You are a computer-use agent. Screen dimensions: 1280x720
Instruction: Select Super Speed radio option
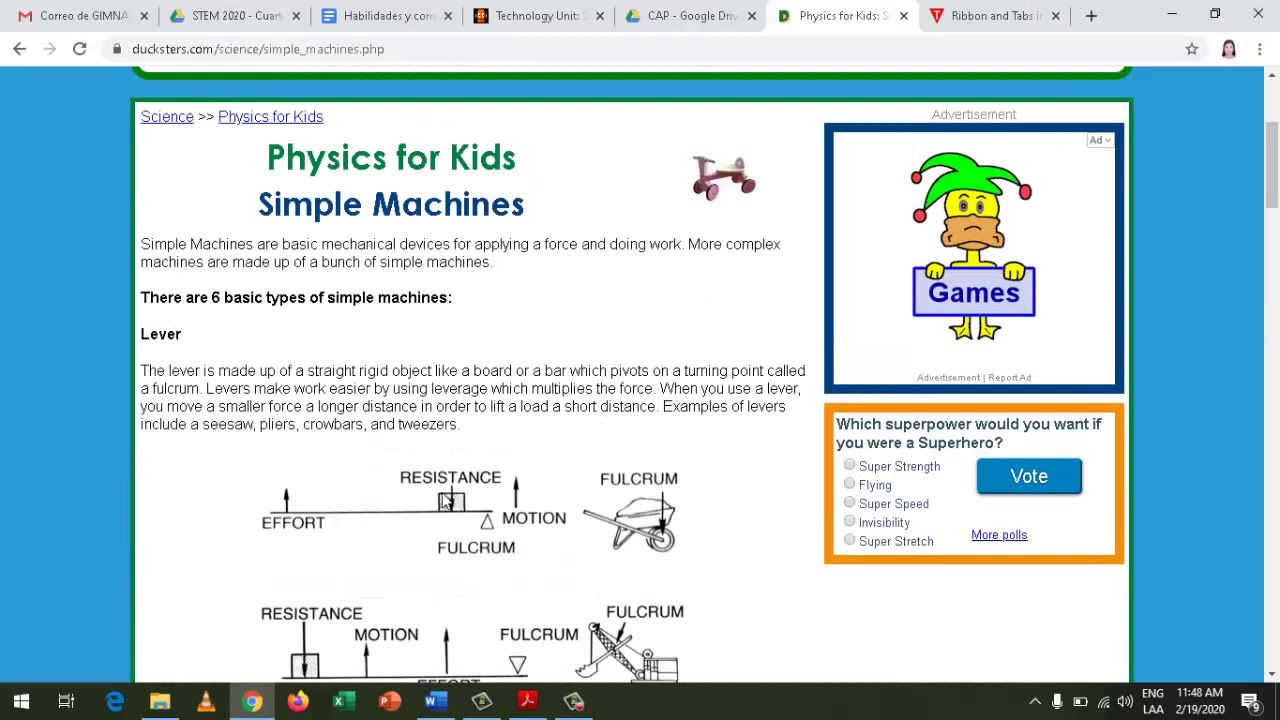point(849,502)
